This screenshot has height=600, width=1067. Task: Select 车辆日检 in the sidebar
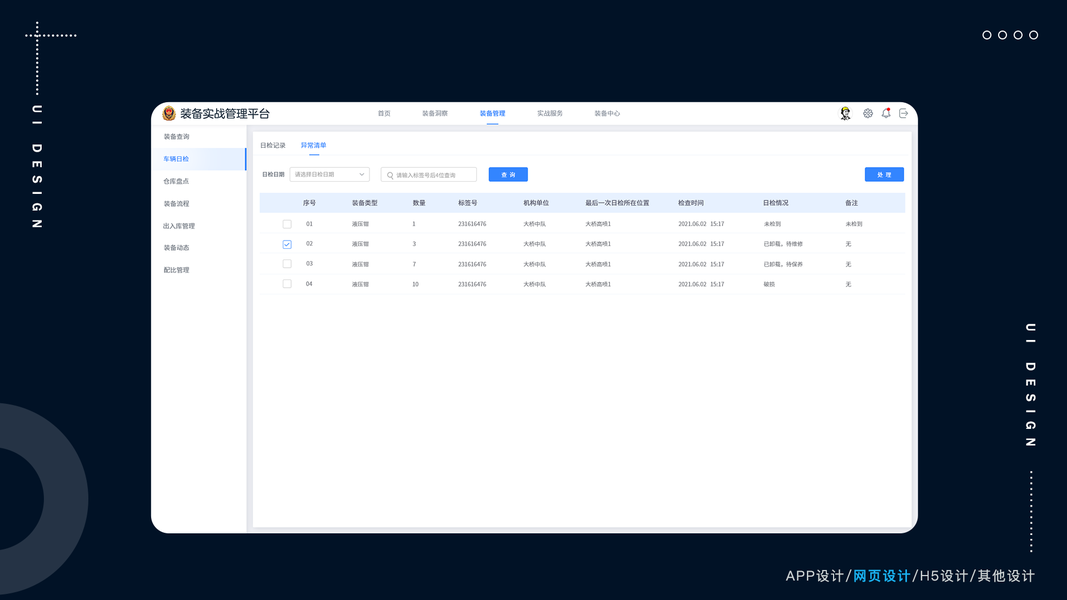coord(199,159)
